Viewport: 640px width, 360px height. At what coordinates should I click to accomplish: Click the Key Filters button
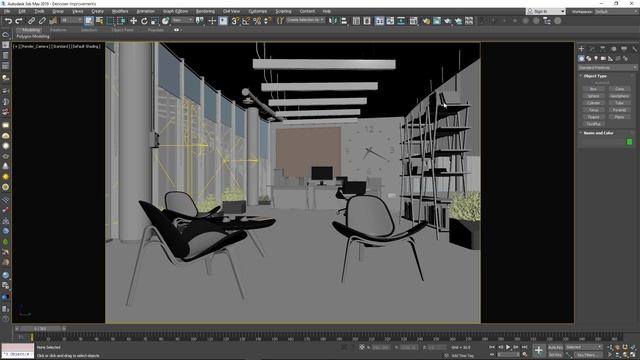[x=588, y=355]
